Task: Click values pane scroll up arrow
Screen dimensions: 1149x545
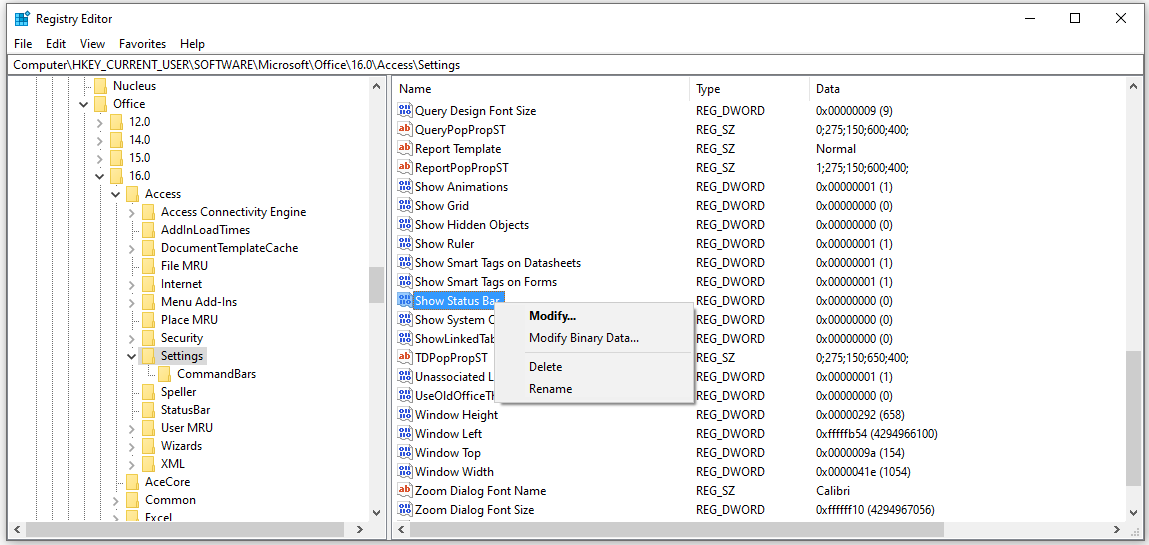Action: 1135,86
